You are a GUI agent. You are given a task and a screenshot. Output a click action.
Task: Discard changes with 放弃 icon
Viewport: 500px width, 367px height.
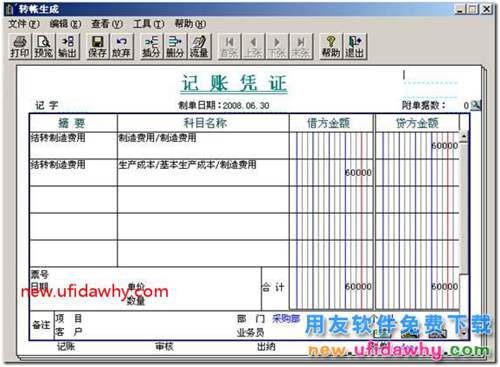click(121, 46)
